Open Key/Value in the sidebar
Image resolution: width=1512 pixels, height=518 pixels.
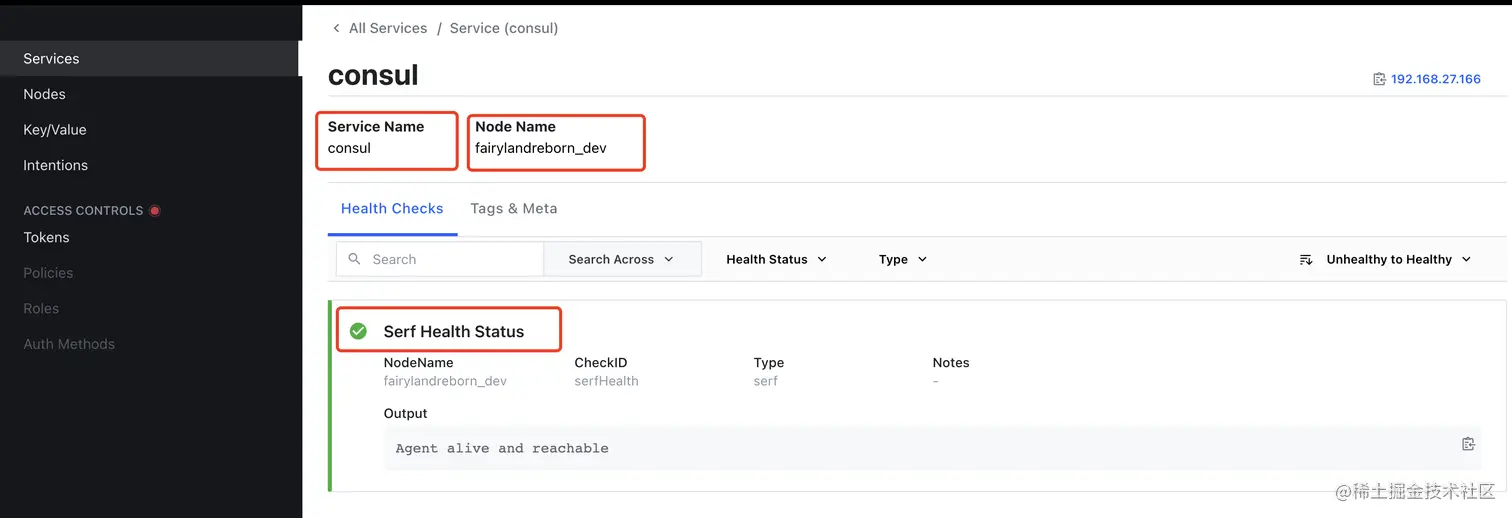tap(55, 130)
